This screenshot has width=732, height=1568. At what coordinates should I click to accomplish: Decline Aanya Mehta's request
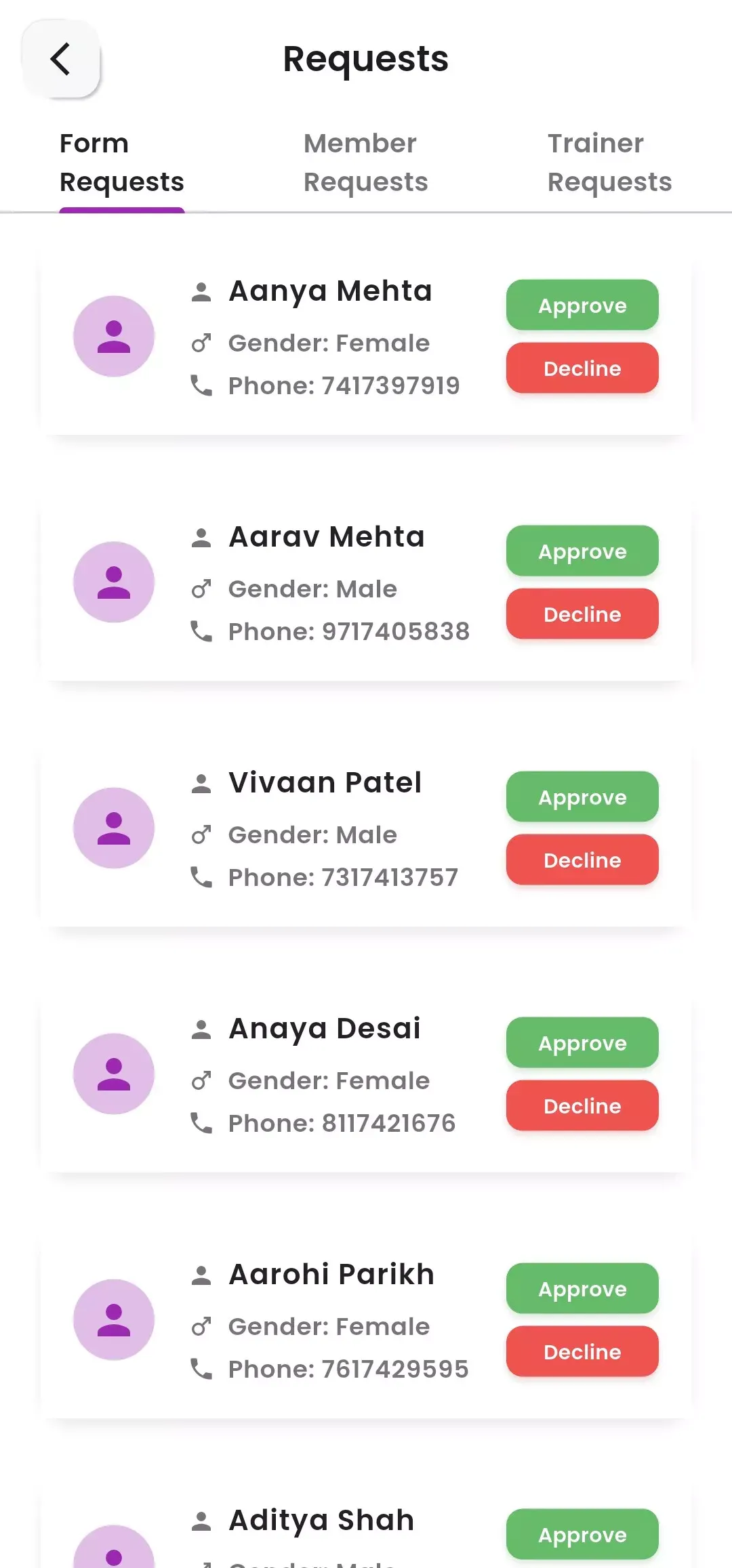(582, 368)
